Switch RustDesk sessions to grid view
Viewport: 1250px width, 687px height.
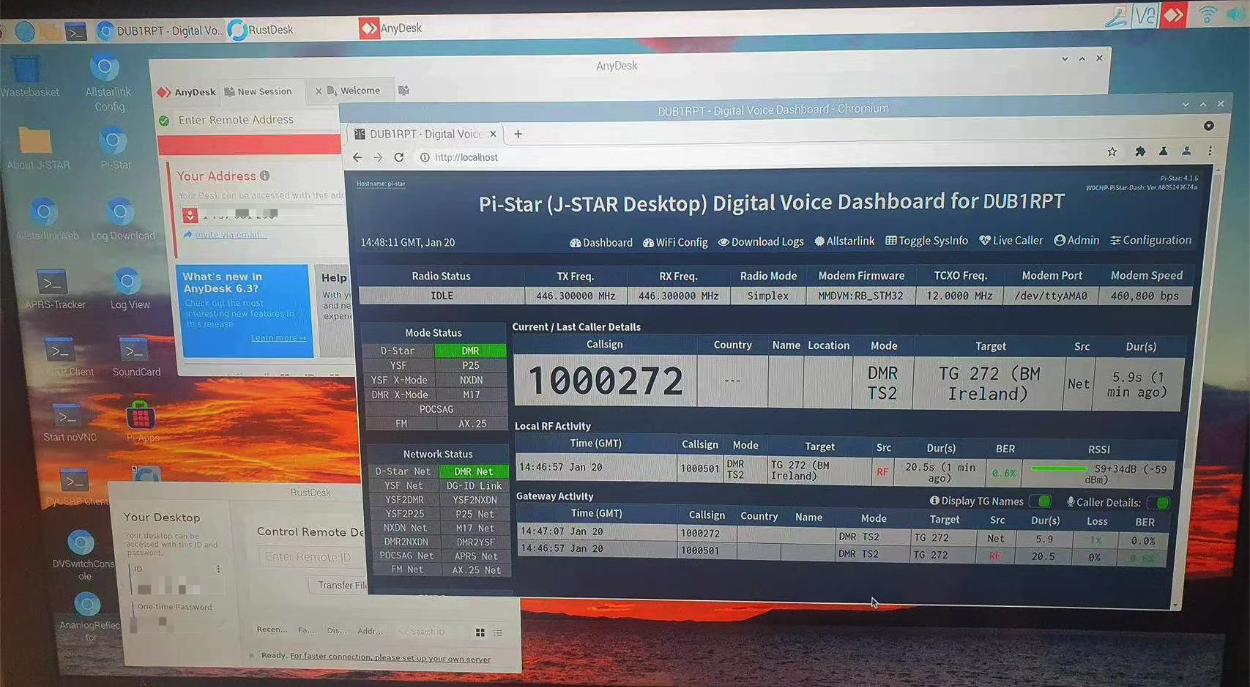[480, 632]
